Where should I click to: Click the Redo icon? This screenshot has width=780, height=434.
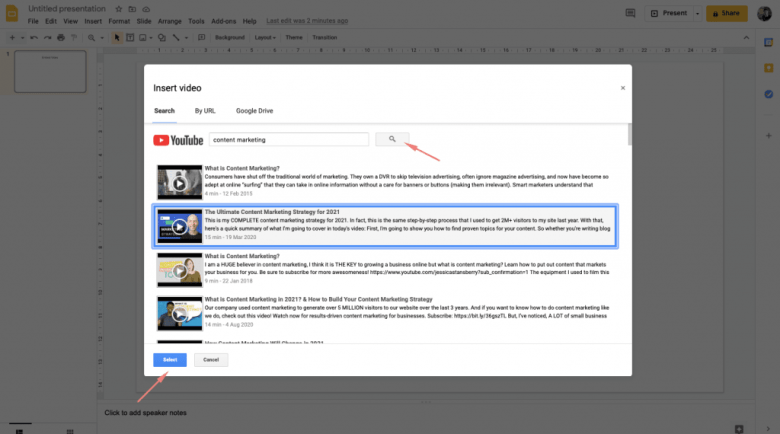[47, 37]
